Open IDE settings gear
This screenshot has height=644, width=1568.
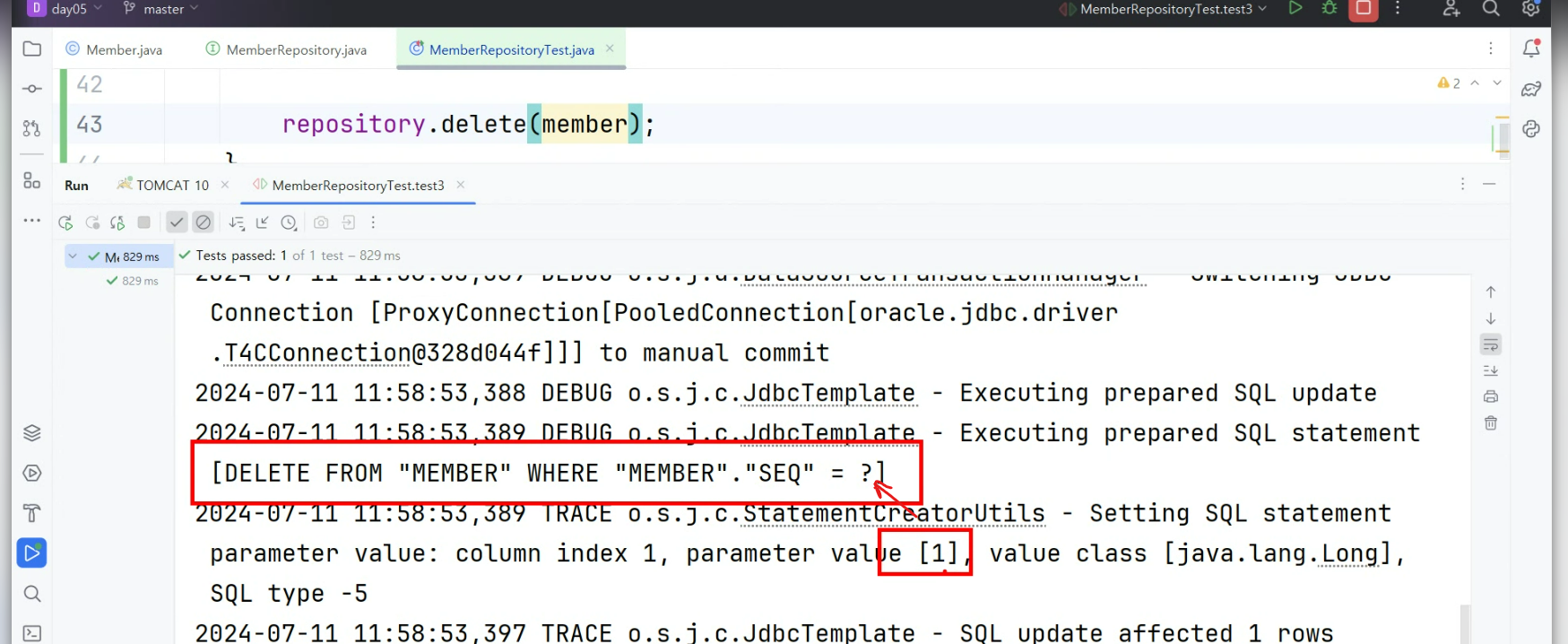[1531, 8]
